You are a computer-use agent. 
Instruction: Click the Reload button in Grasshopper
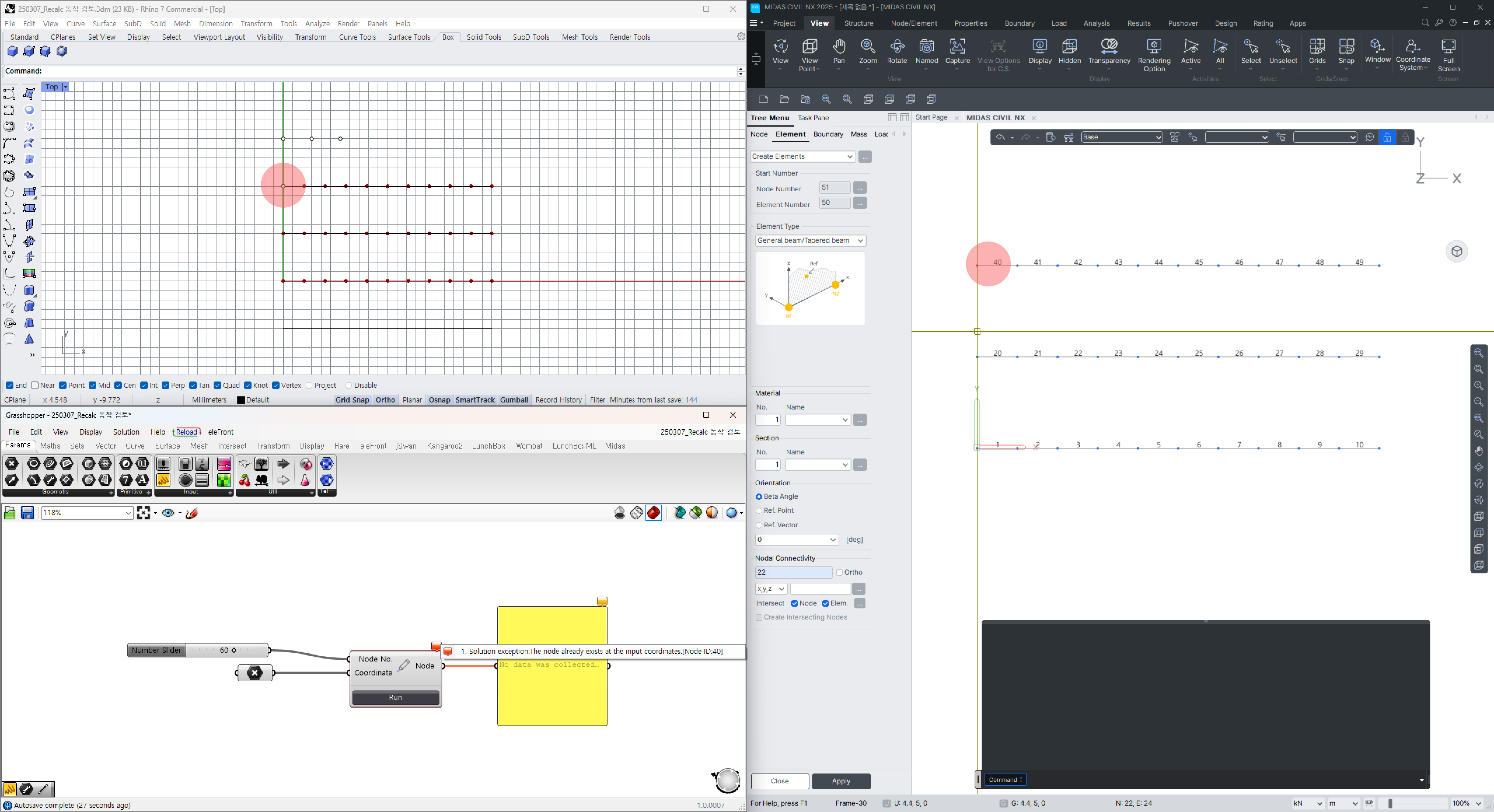187,432
